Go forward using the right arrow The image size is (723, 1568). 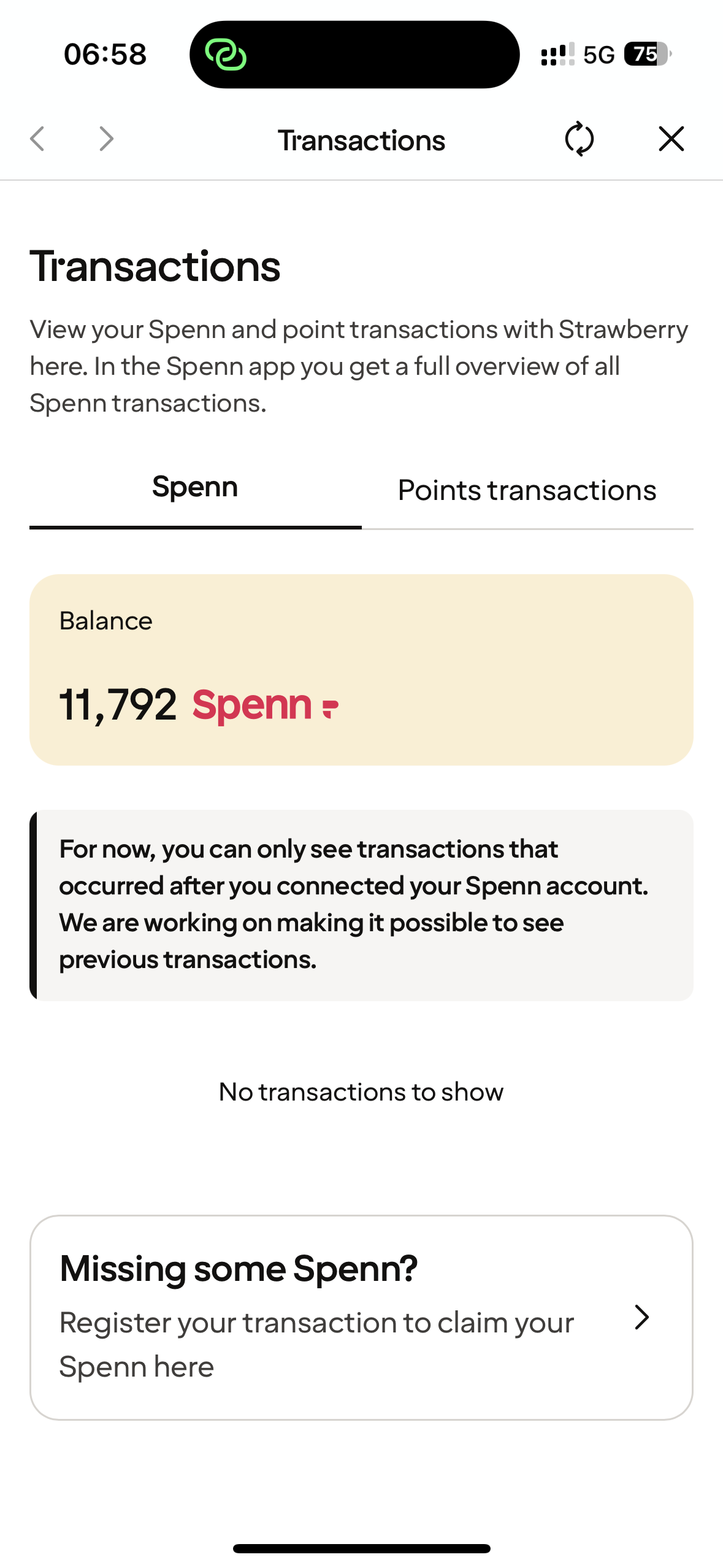107,139
